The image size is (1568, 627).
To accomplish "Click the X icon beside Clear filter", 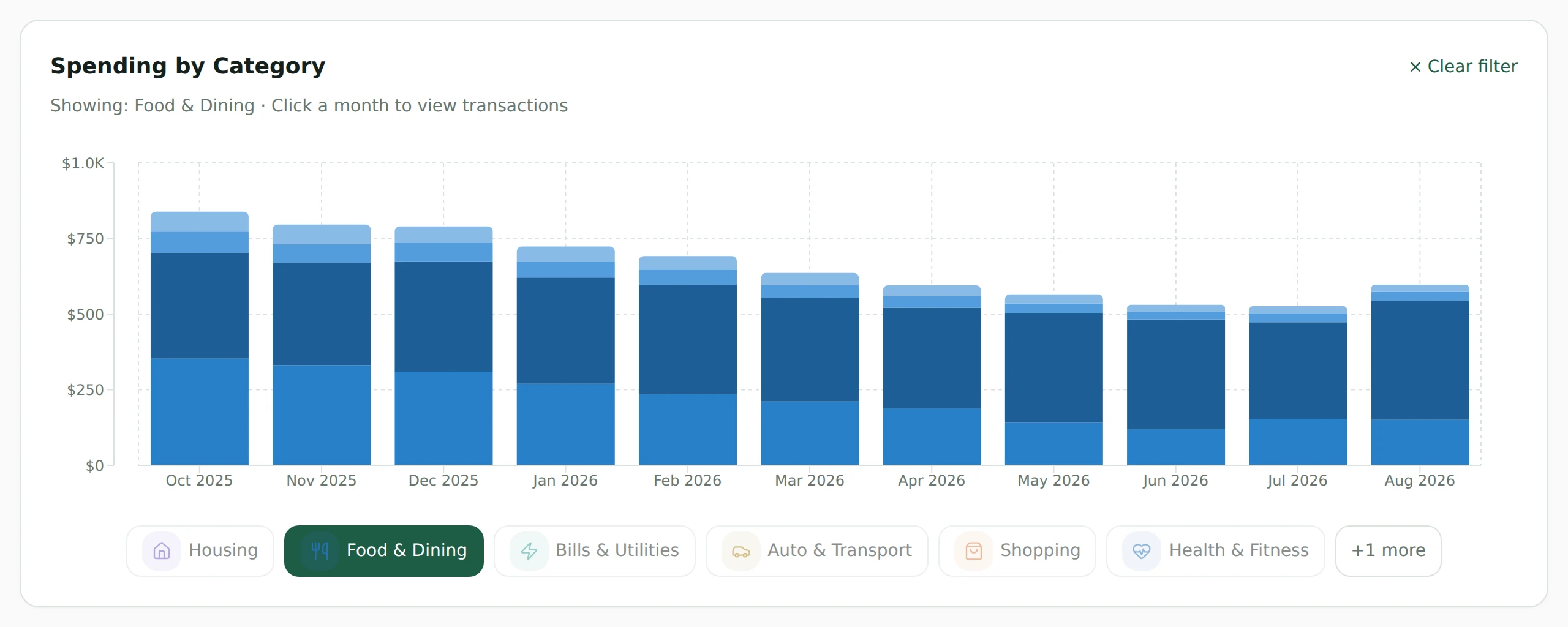I will (x=1415, y=67).
